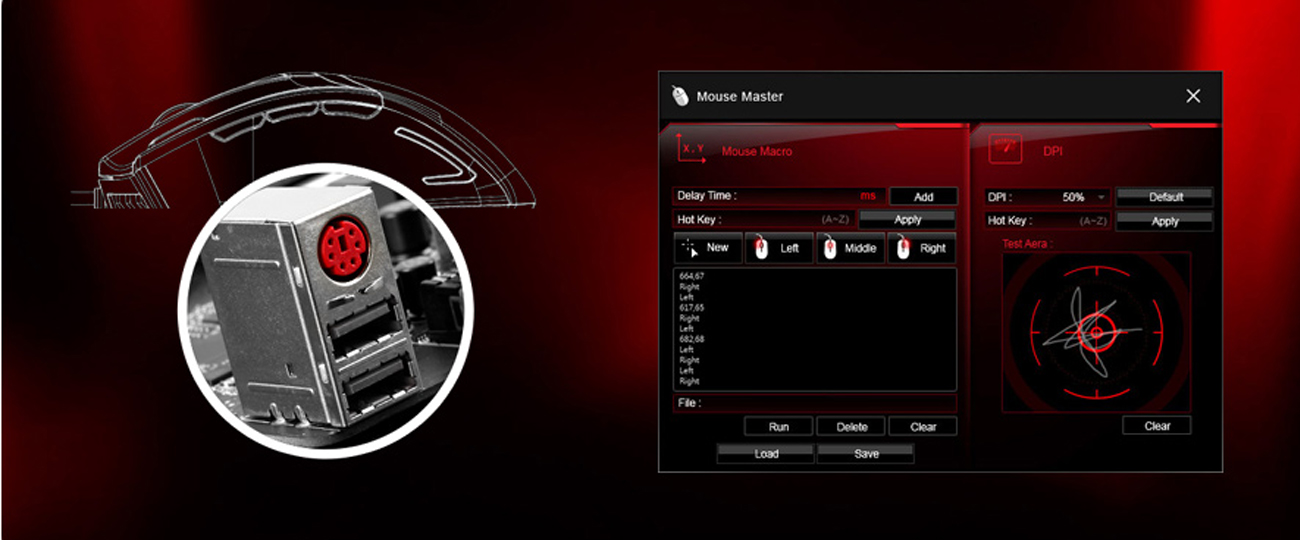
Task: Click inside the Test Aera crosshair target
Action: (1096, 332)
